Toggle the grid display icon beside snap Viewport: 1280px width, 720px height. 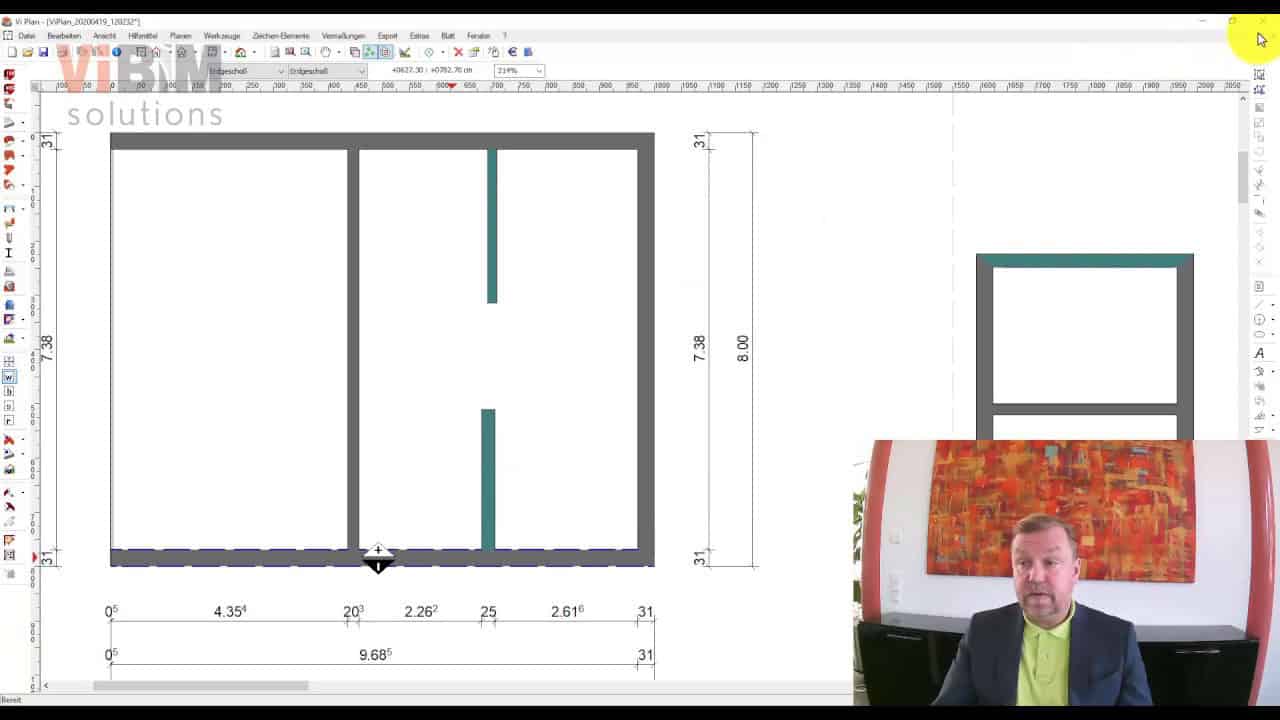point(385,52)
